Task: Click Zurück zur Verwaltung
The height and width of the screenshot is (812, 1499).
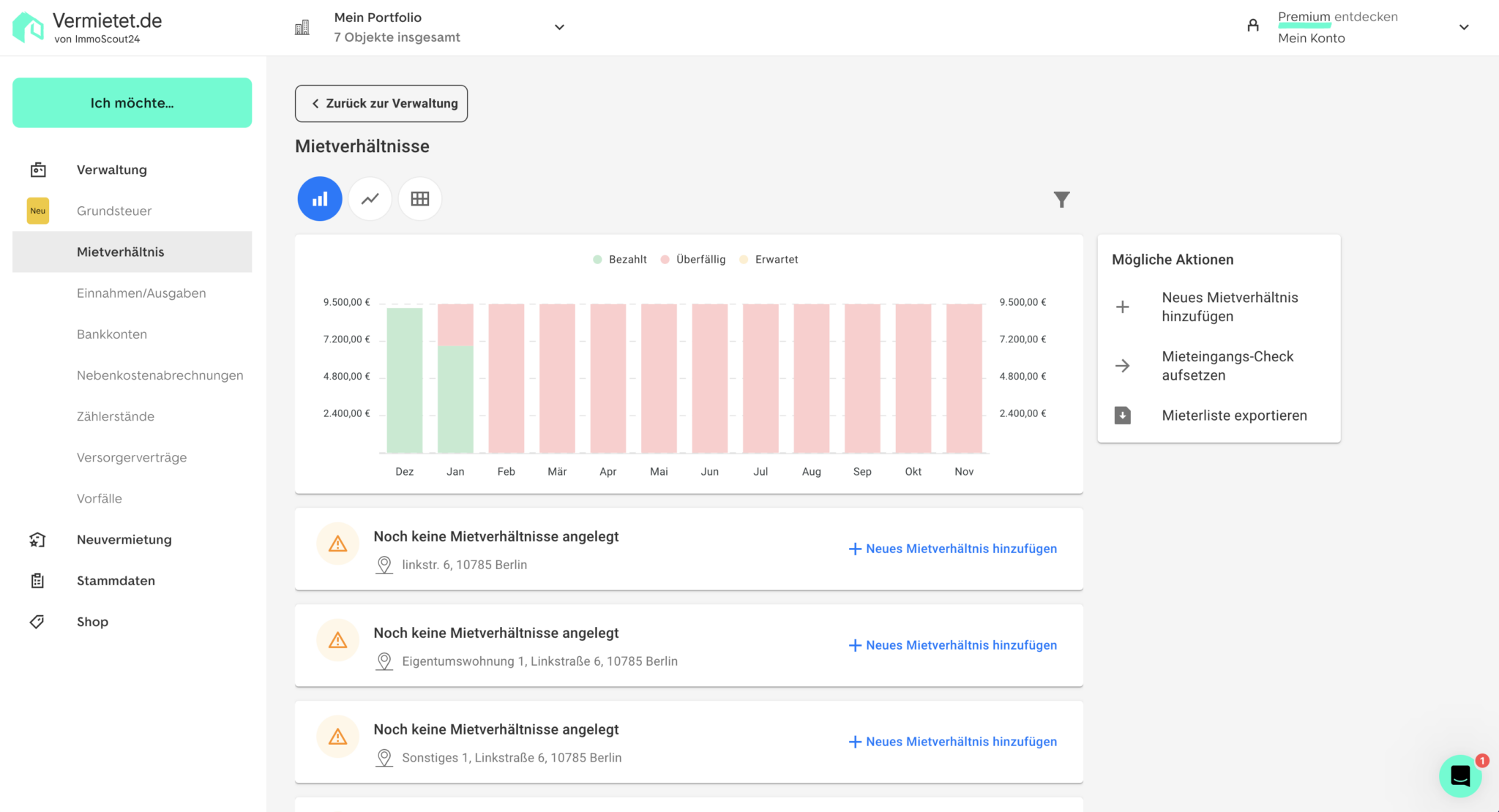Action: coord(381,103)
